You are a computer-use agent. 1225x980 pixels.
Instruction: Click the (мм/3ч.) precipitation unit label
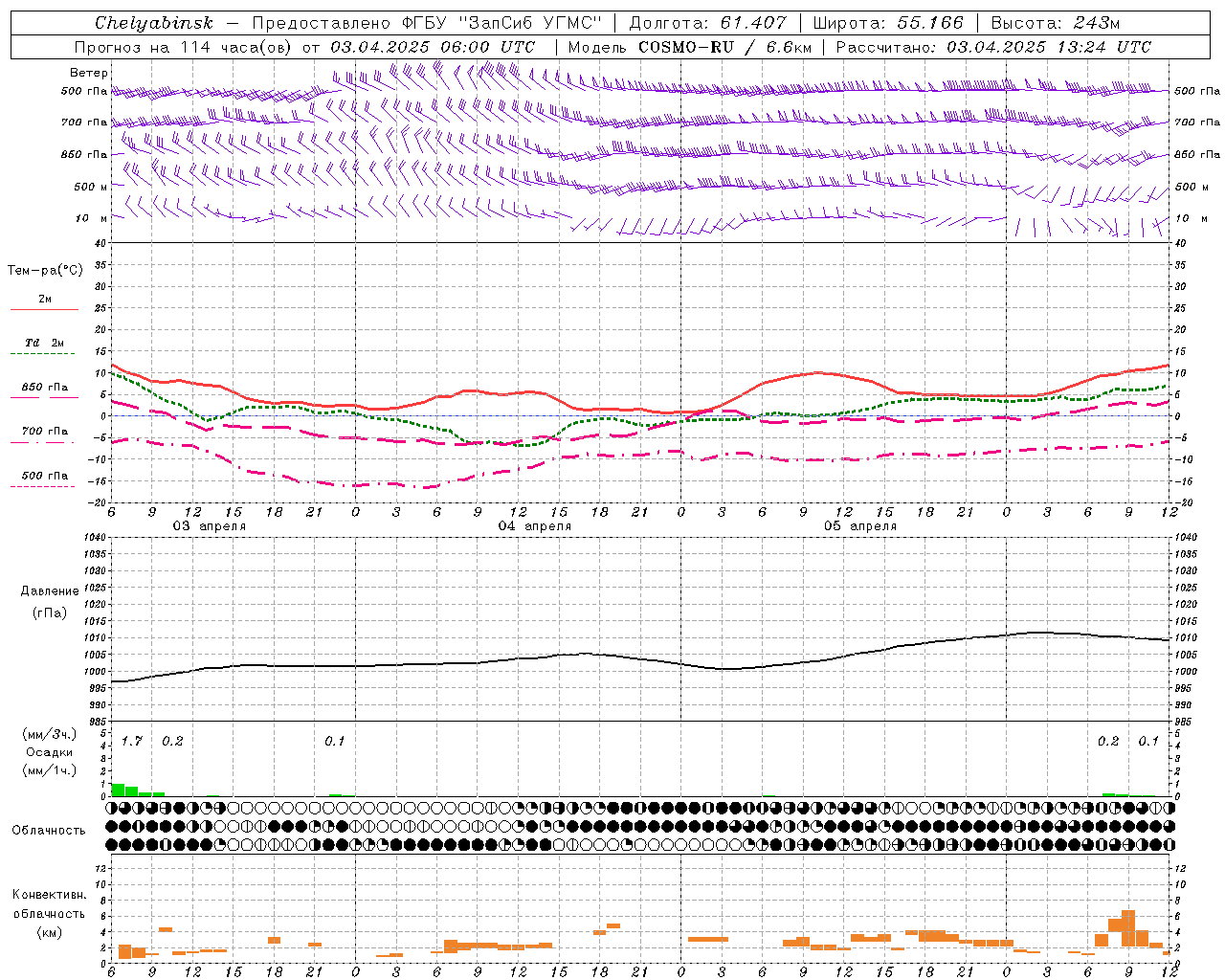pos(50,734)
